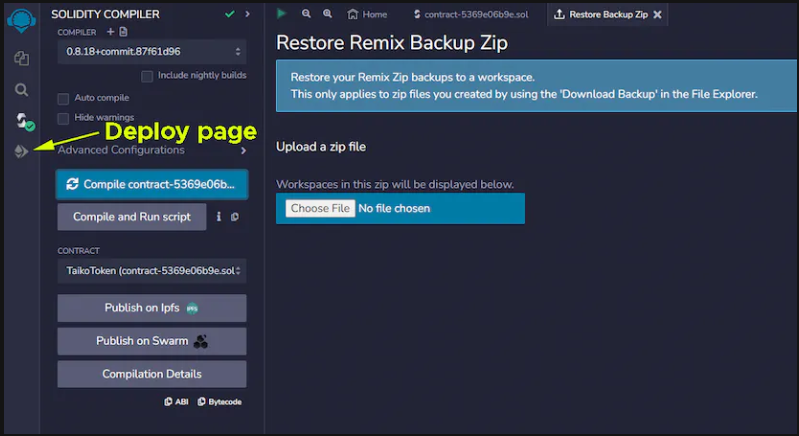This screenshot has width=799, height=436.
Task: Open the Solidity Compiler sidebar icon
Action: 23,122
